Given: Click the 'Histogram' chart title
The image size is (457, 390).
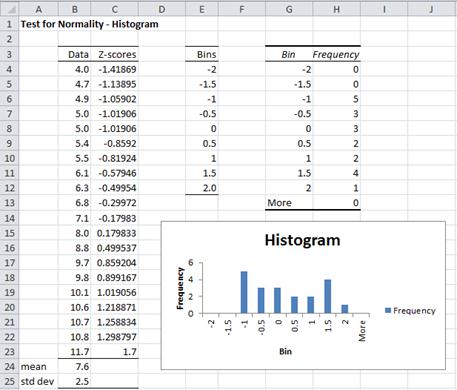Looking at the screenshot, I should coord(303,240).
